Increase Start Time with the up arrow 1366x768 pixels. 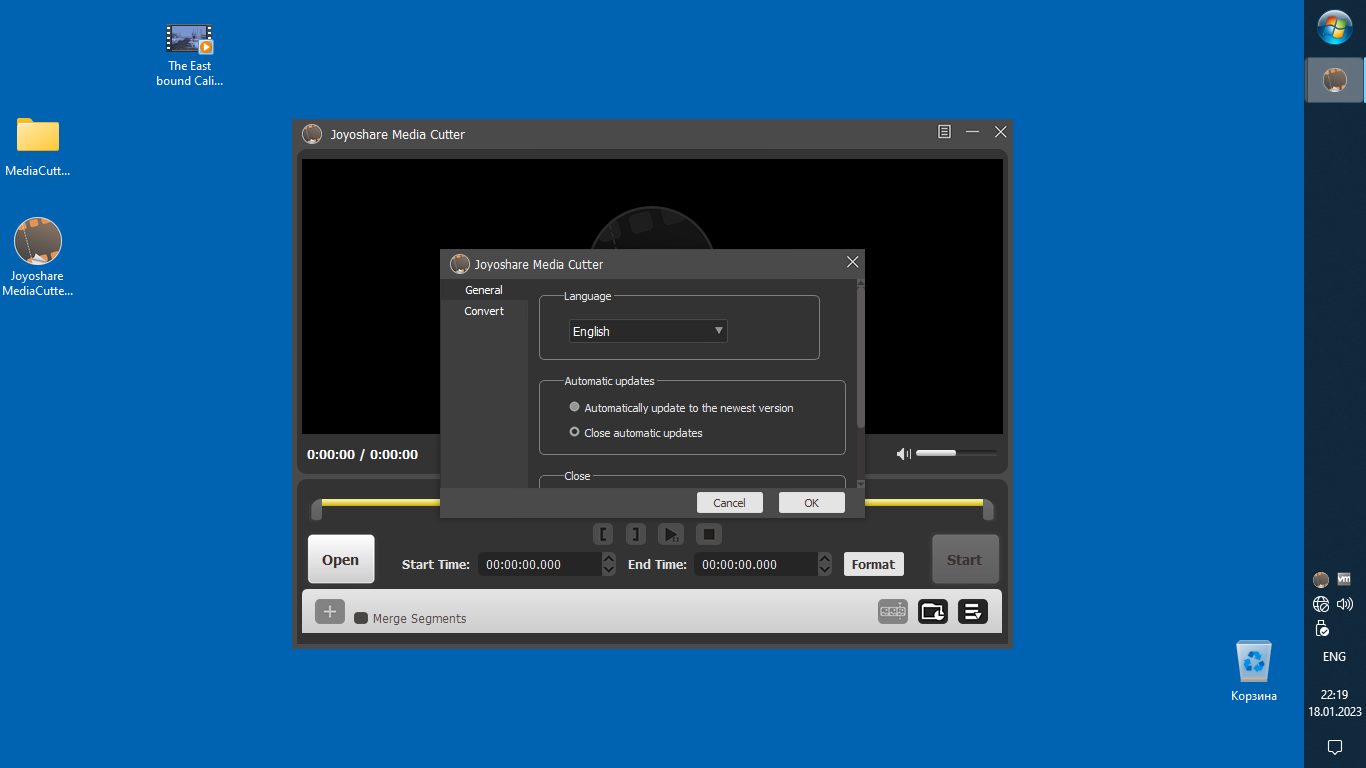point(609,558)
